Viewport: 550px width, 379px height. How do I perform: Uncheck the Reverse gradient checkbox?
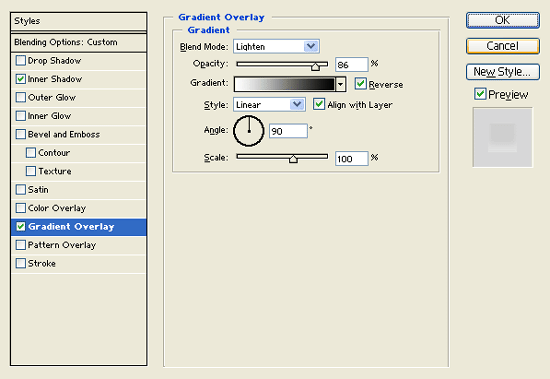[x=361, y=84]
